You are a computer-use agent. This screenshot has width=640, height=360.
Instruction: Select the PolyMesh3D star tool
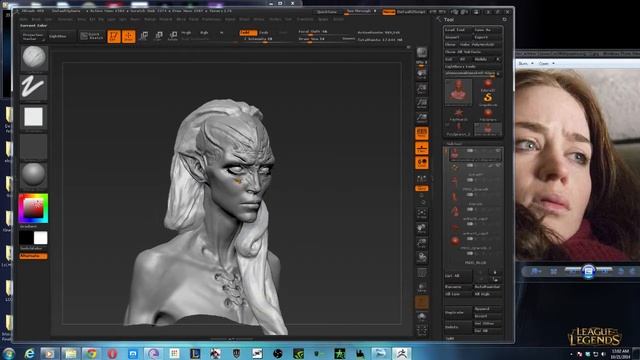coord(458,114)
